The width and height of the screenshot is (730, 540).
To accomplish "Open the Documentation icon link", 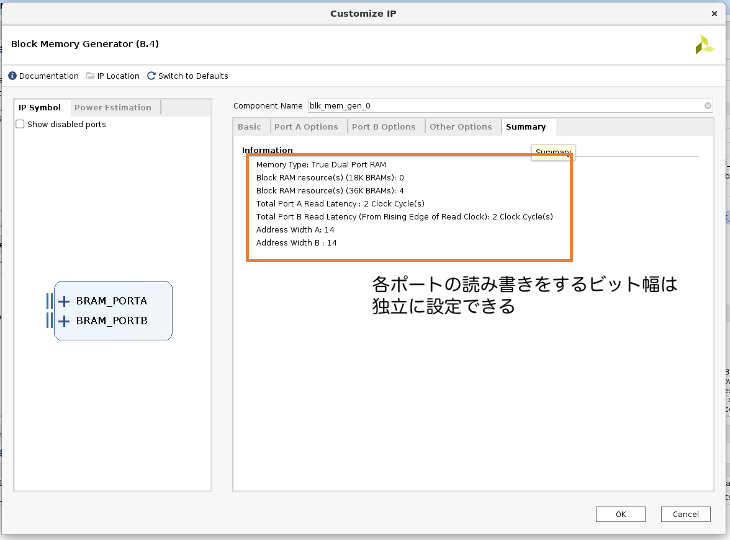I will click(x=13, y=76).
